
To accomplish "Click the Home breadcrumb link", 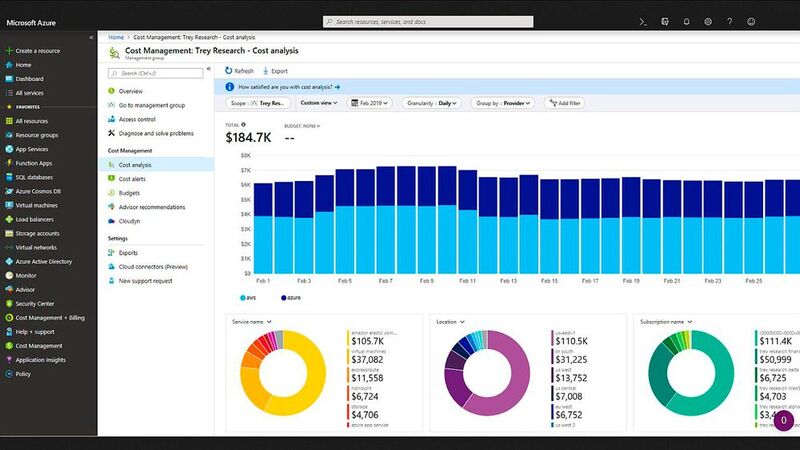I will (x=116, y=37).
